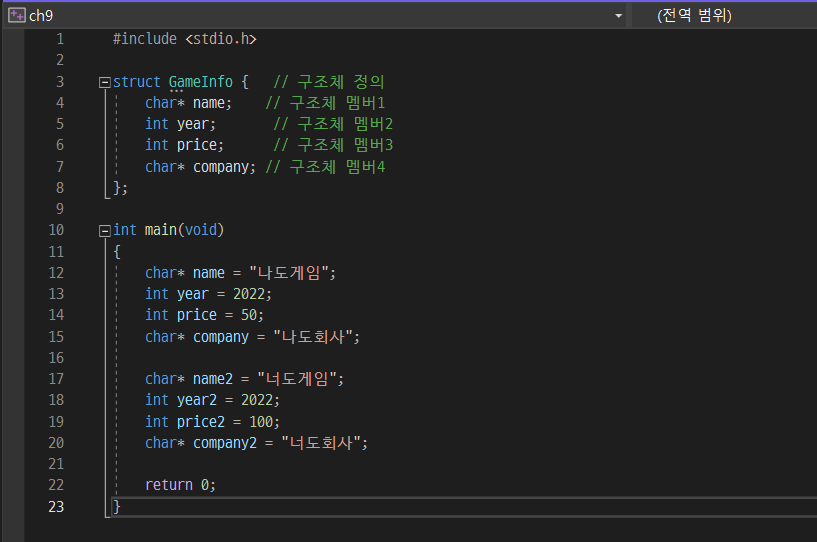Click the GameInfo struct name
Screen dimensions: 817x542
[201, 82]
